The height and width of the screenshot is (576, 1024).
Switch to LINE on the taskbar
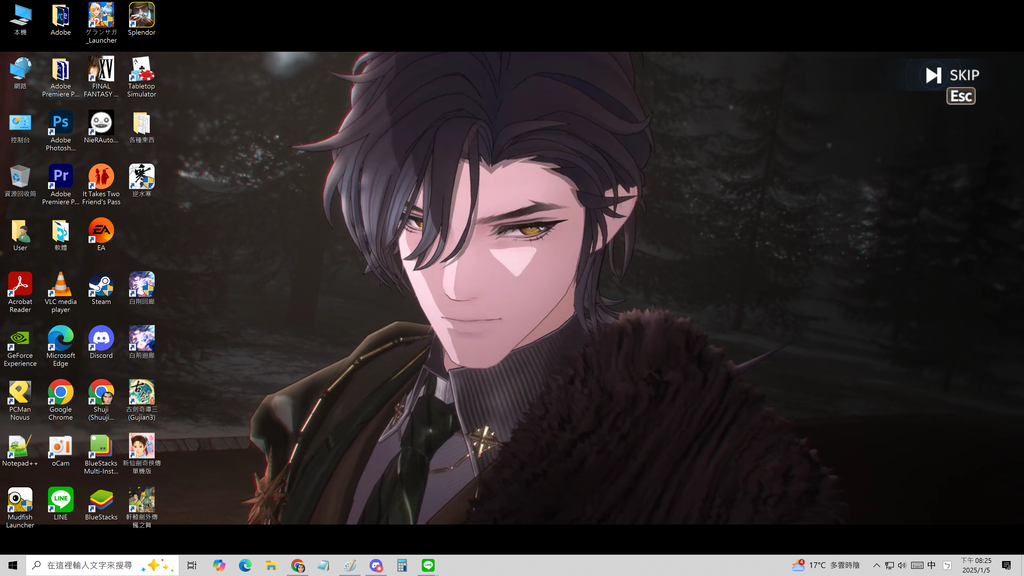point(428,566)
